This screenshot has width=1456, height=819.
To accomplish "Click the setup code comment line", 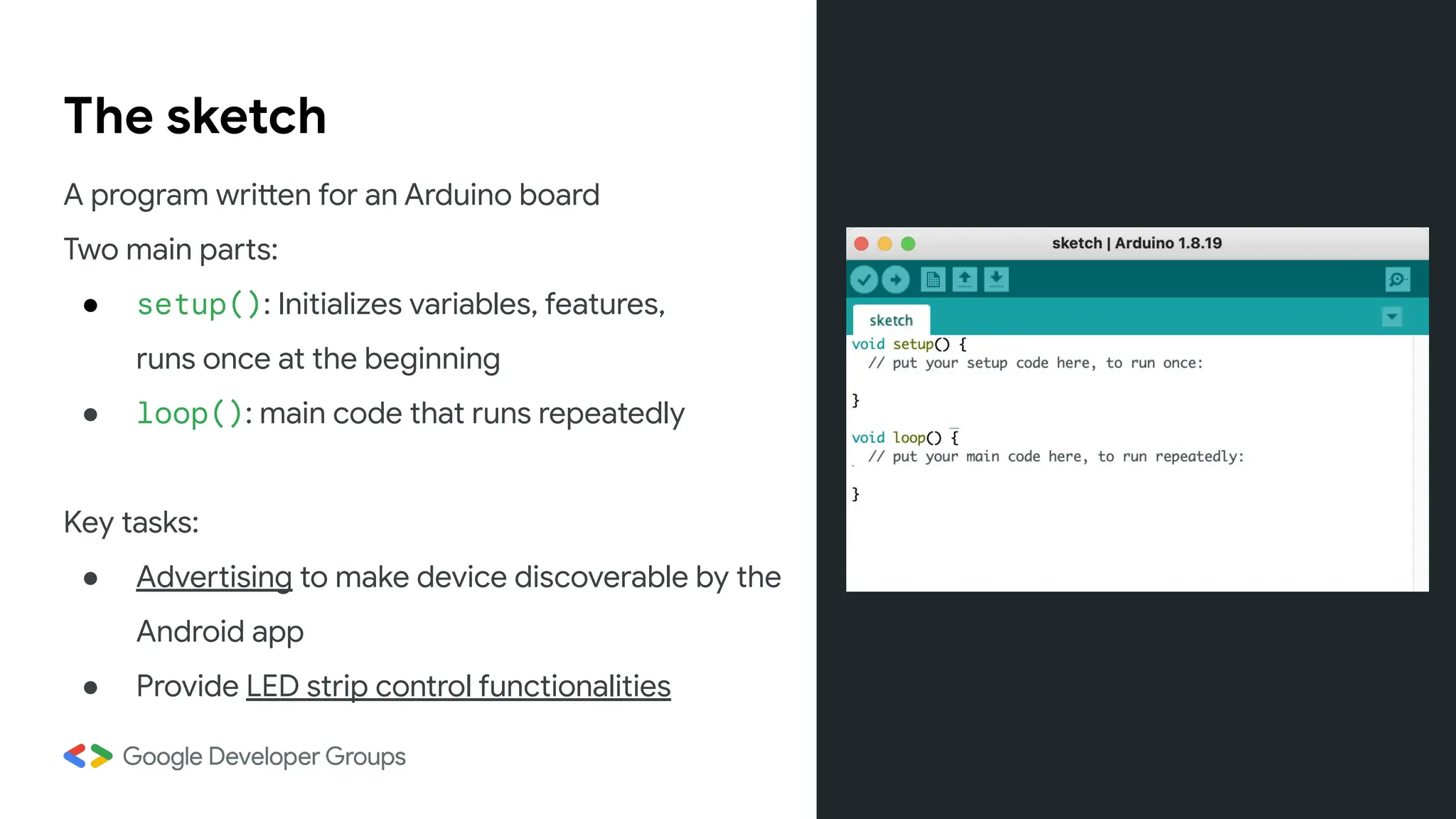I will point(1035,363).
